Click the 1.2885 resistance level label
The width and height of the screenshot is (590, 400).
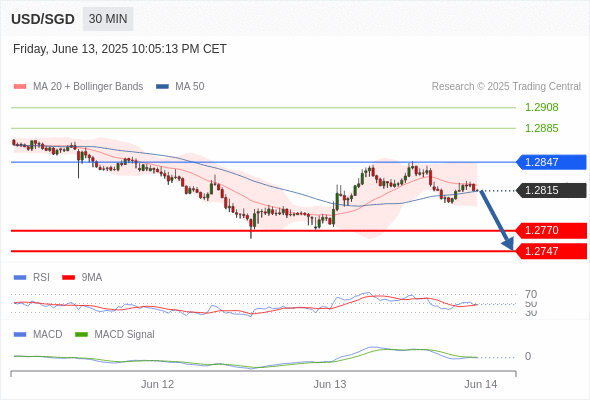(x=541, y=128)
